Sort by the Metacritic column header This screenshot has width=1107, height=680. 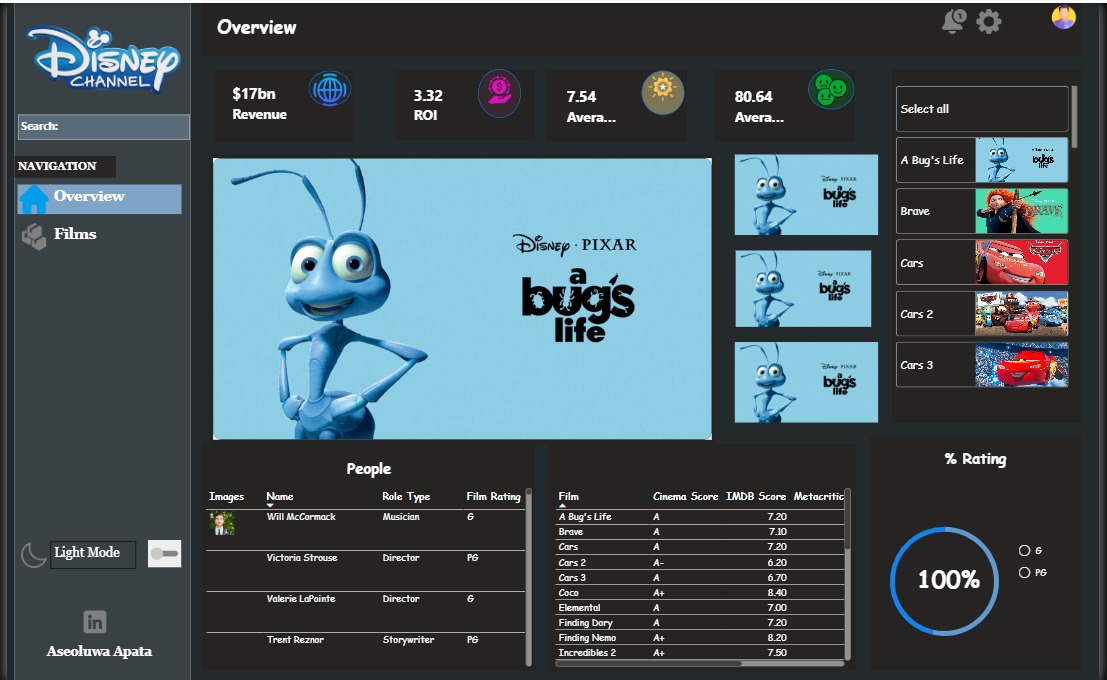coord(818,496)
